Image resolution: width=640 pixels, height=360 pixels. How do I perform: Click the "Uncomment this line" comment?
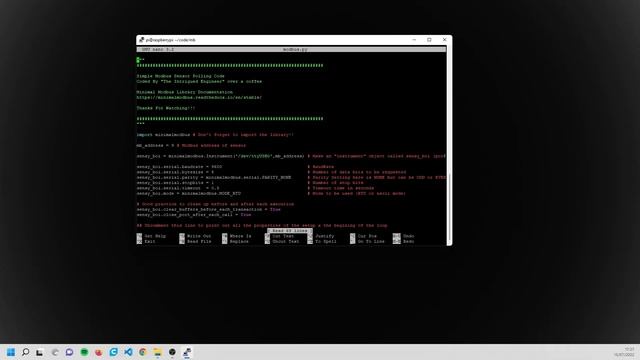(262, 225)
